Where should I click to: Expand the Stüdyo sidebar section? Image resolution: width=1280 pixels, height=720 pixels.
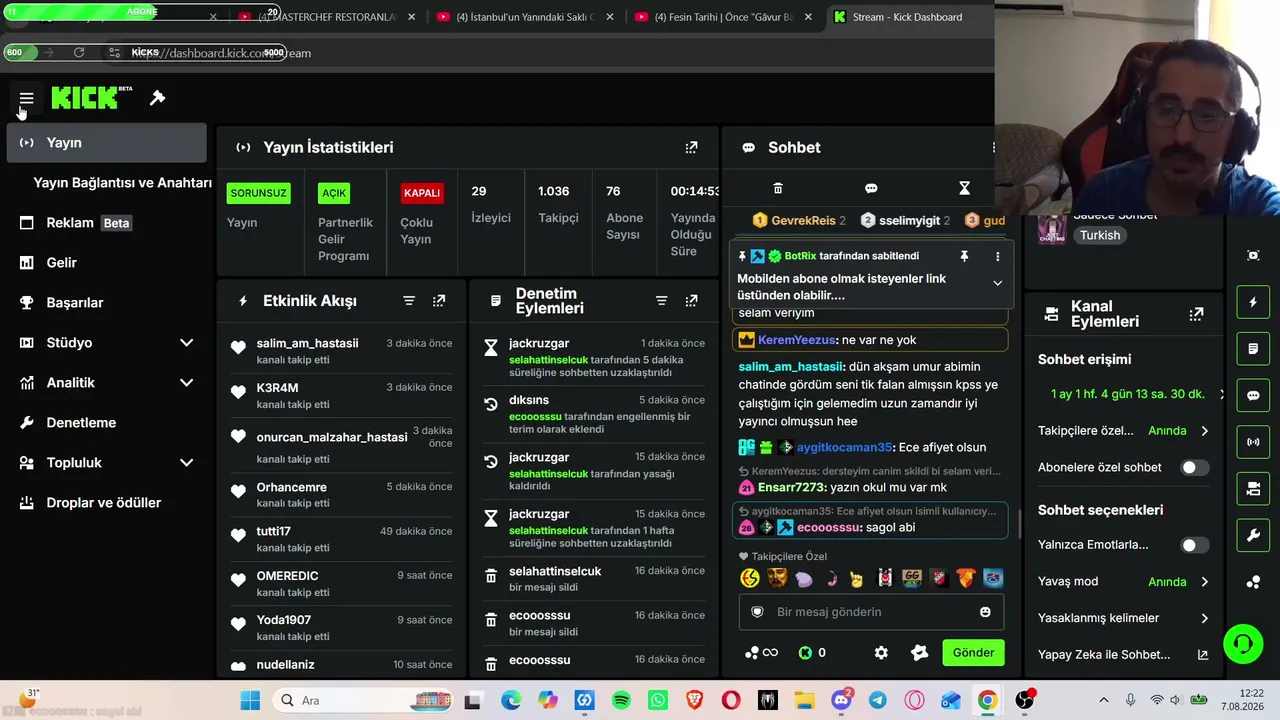[186, 343]
